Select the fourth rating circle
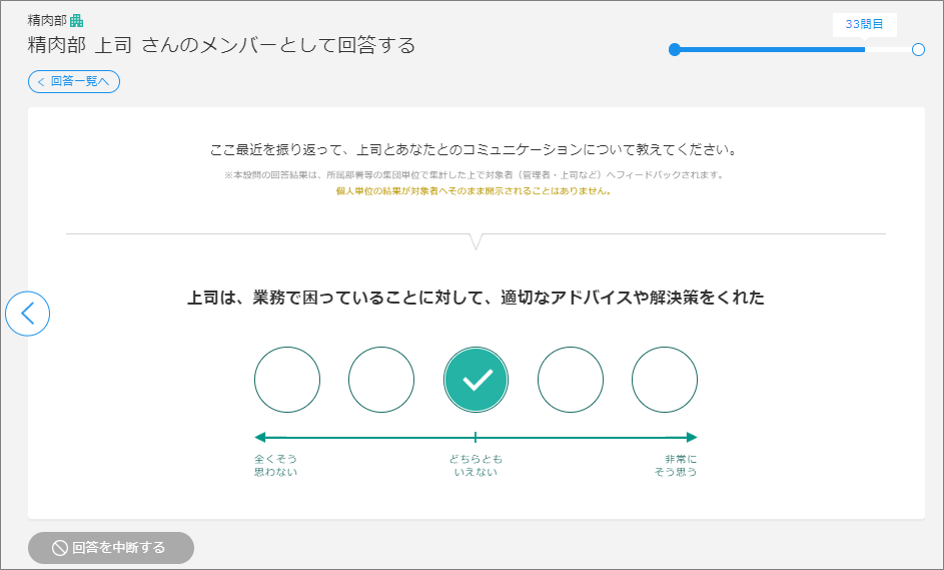This screenshot has height=570, width=944. pos(571,380)
